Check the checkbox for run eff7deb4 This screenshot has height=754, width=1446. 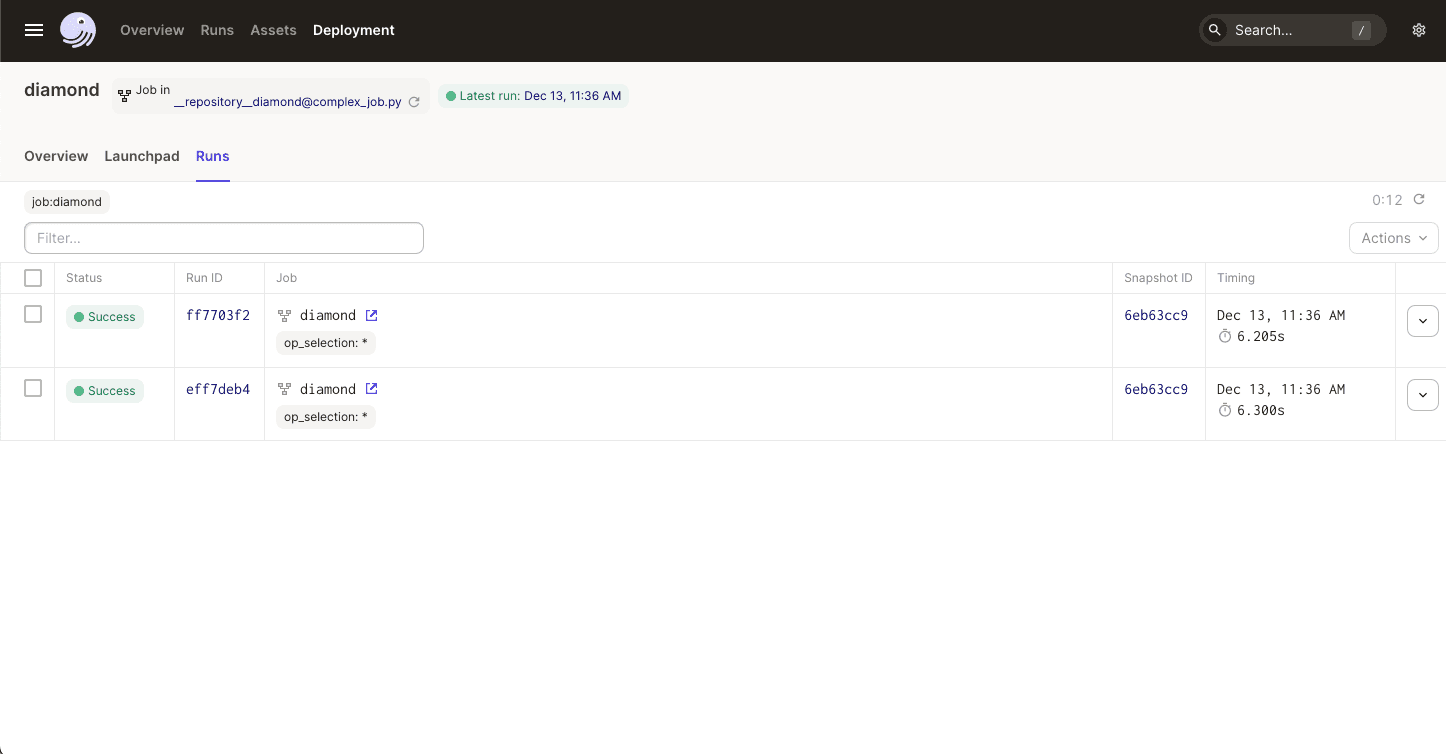pos(33,388)
